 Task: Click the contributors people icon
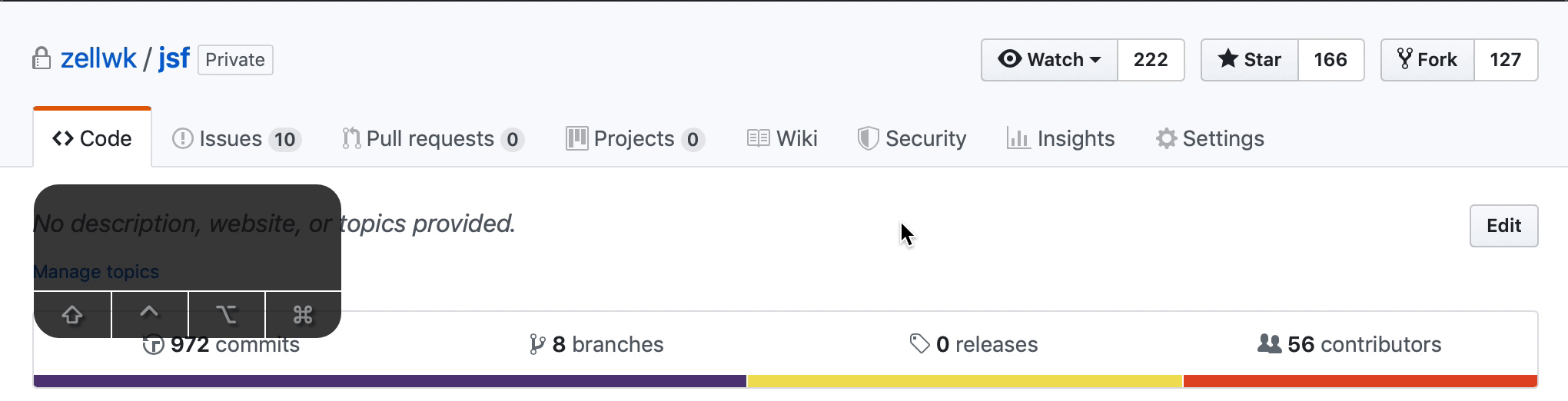[x=1269, y=344]
